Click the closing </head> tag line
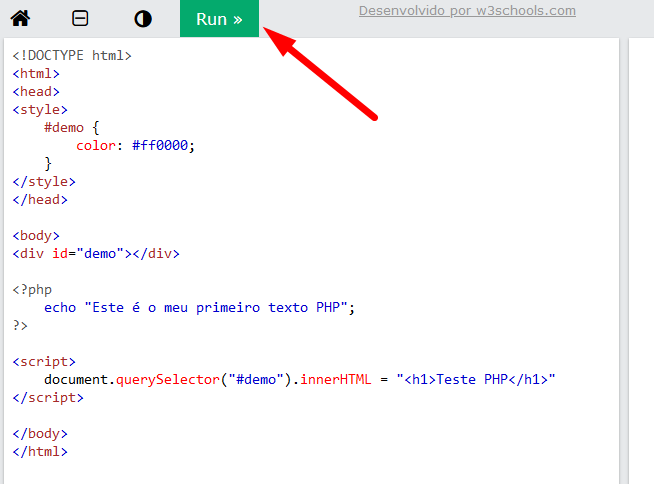The width and height of the screenshot is (654, 484). click(40, 199)
